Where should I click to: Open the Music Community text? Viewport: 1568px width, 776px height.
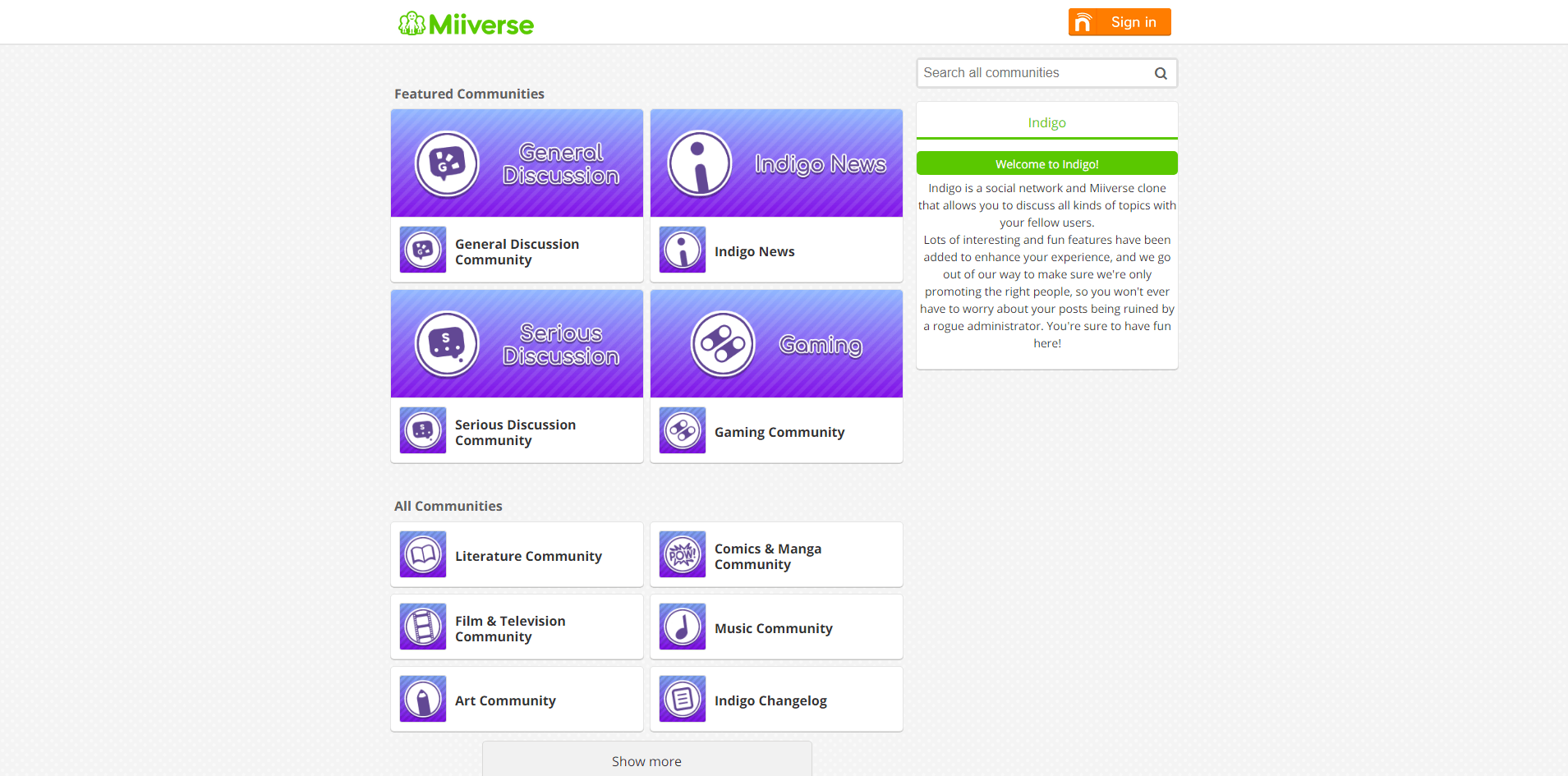(x=774, y=628)
